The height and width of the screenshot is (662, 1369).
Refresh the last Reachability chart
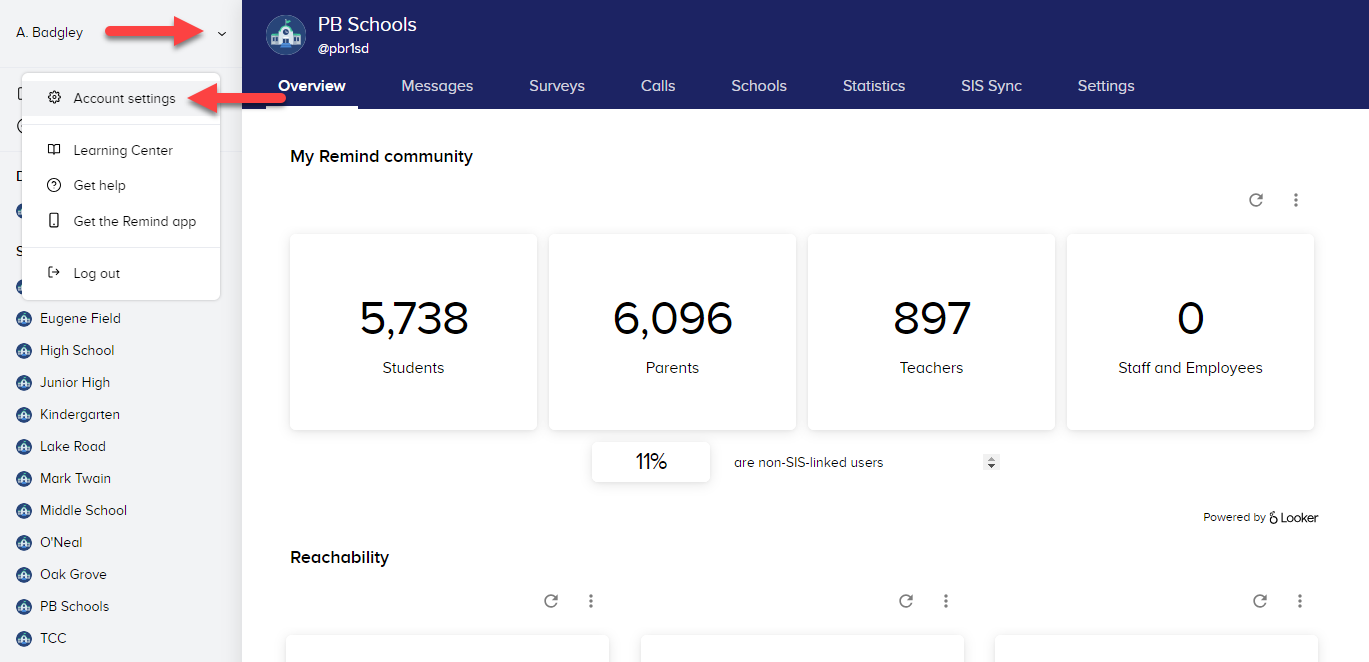1260,601
